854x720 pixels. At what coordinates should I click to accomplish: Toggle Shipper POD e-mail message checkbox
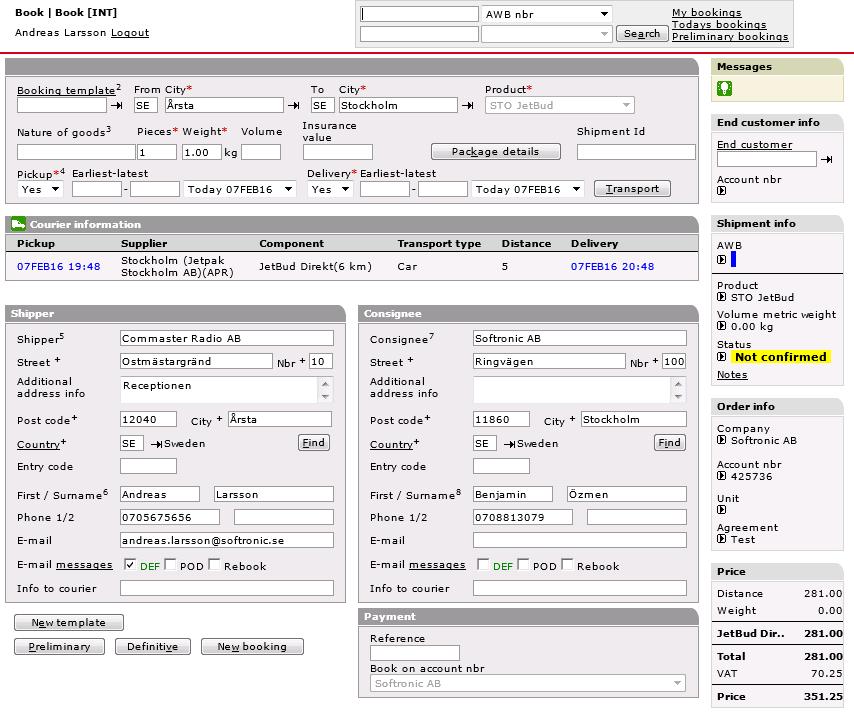pyautogui.click(x=170, y=564)
